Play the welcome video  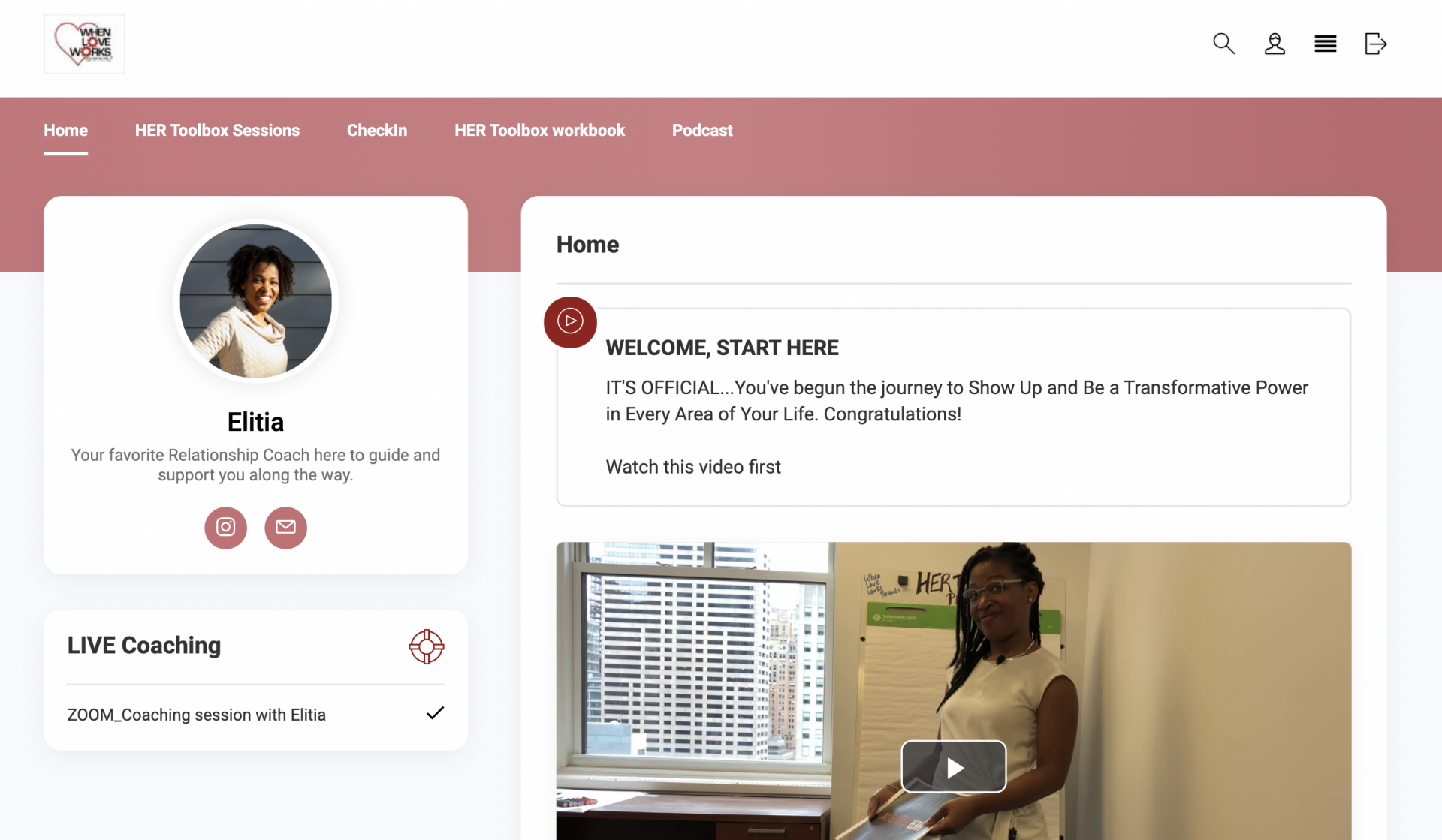953,767
